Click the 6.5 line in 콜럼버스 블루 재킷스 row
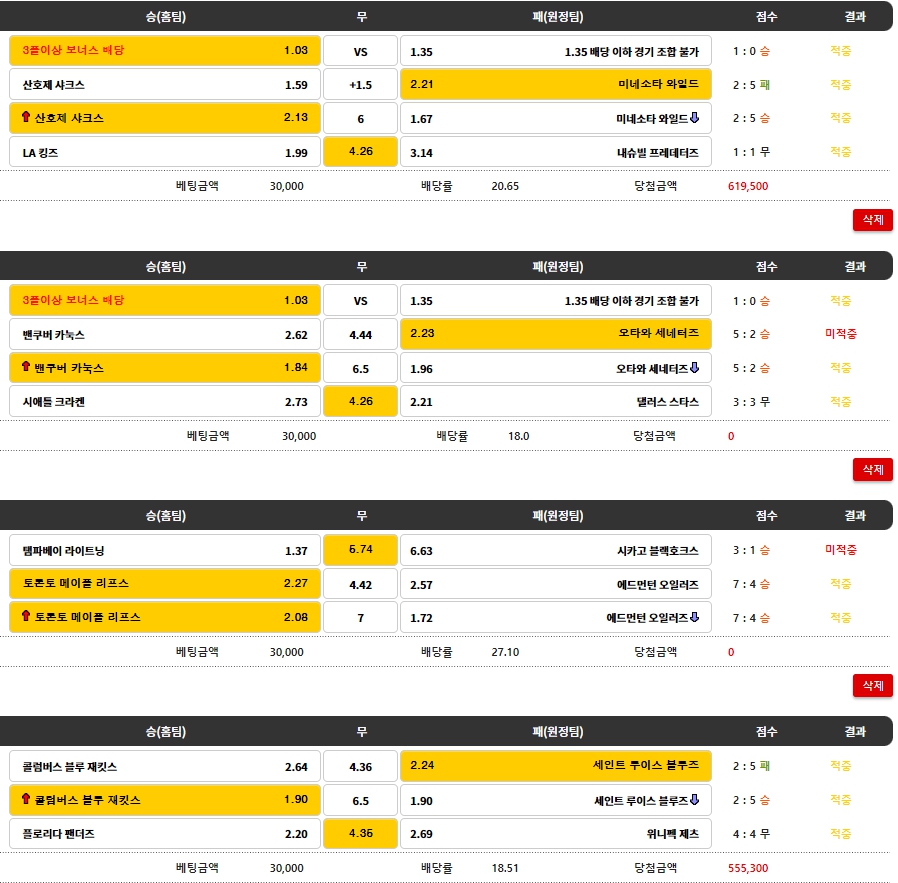898x883 pixels. pyautogui.click(x=360, y=801)
